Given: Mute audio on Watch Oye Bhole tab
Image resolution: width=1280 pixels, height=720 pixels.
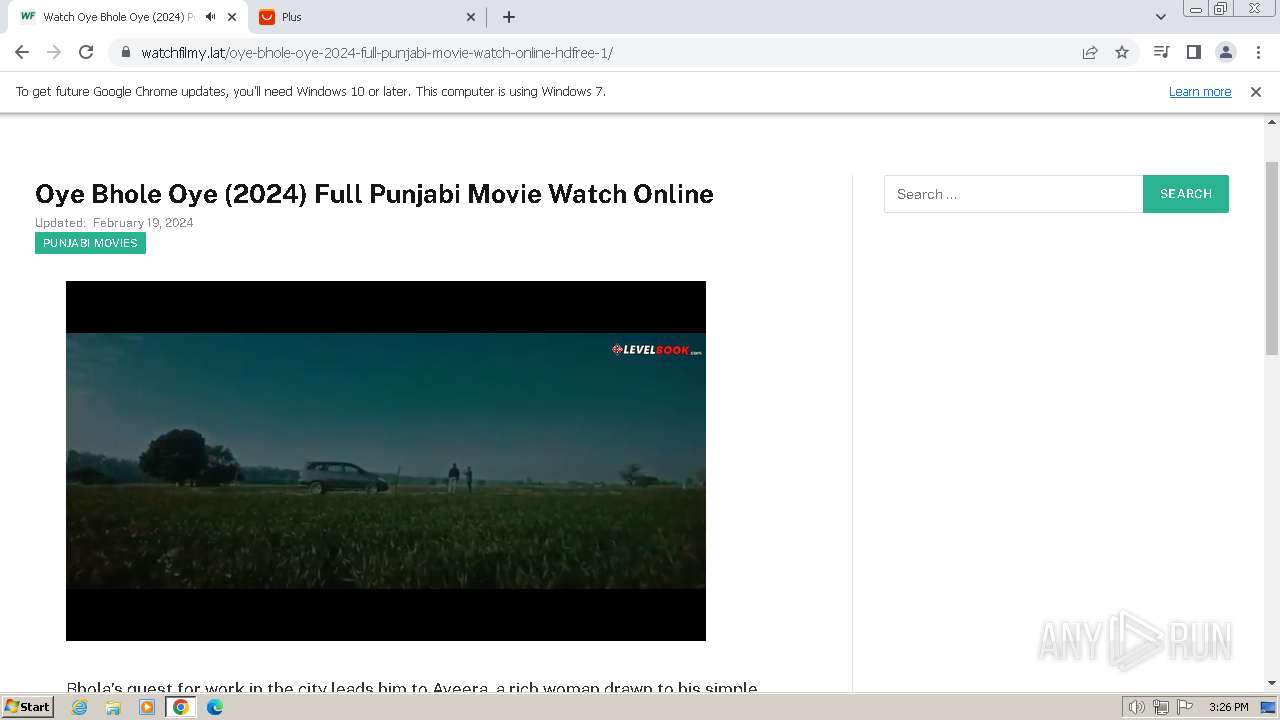Looking at the screenshot, I should click(210, 17).
